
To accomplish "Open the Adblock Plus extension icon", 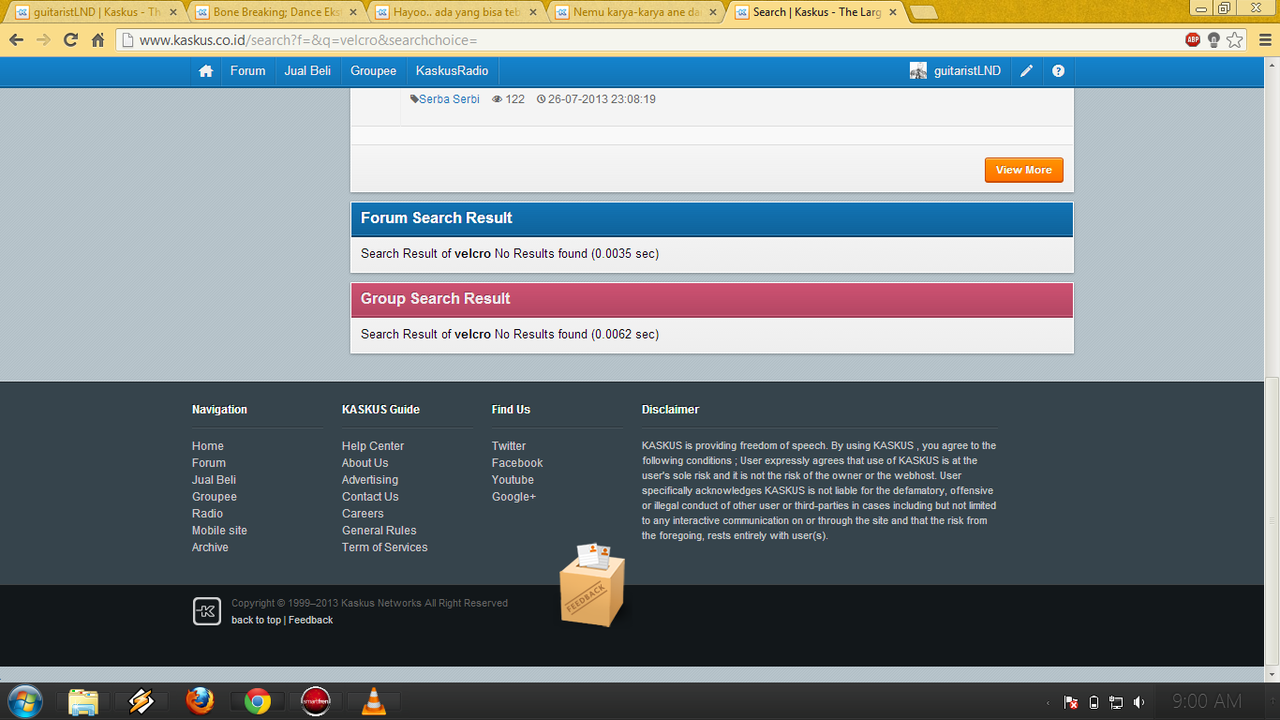I will pos(1192,40).
